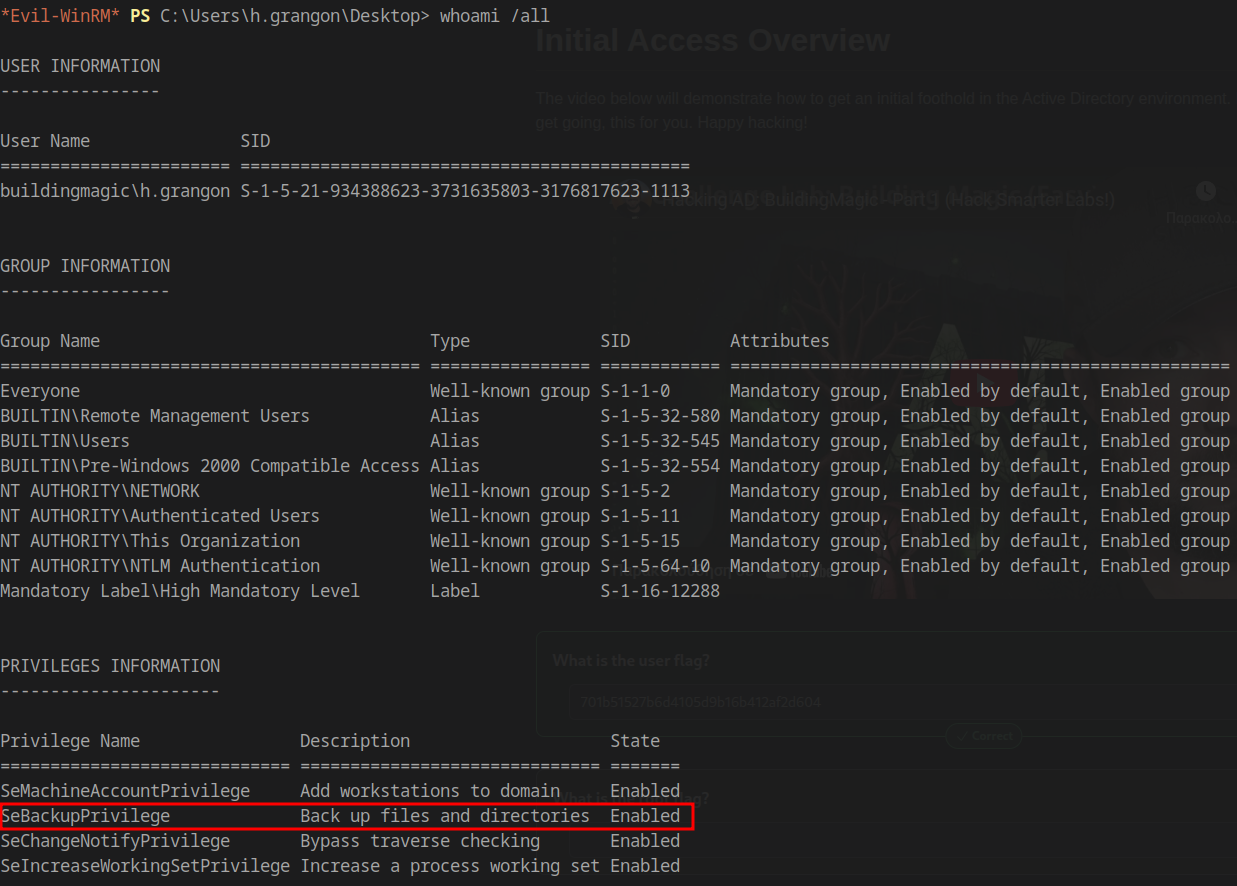Image resolution: width=1237 pixels, height=886 pixels.
Task: Click the video channel avatar icon
Action: tap(632, 201)
